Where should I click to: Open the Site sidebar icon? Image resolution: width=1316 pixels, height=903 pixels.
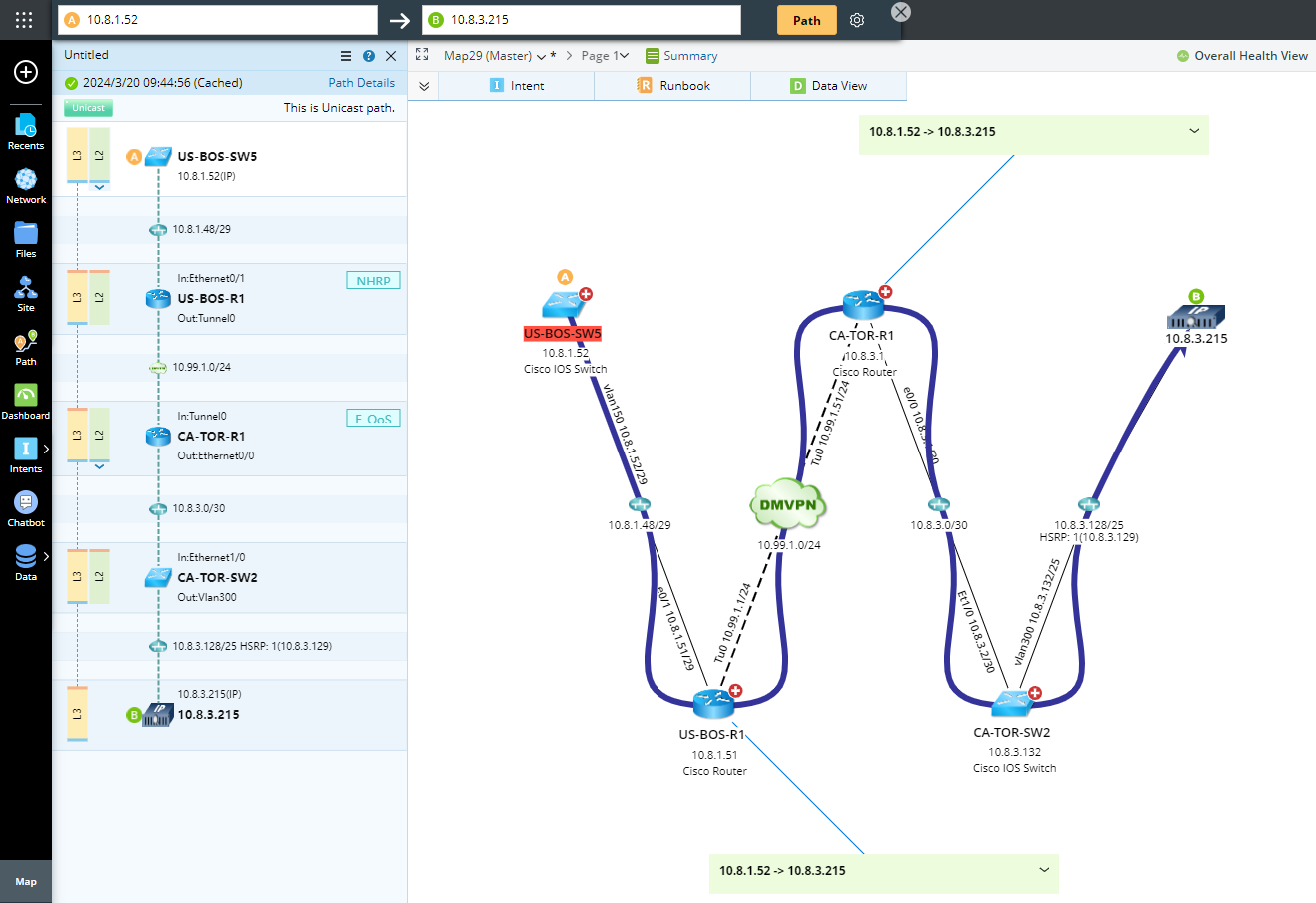click(26, 293)
